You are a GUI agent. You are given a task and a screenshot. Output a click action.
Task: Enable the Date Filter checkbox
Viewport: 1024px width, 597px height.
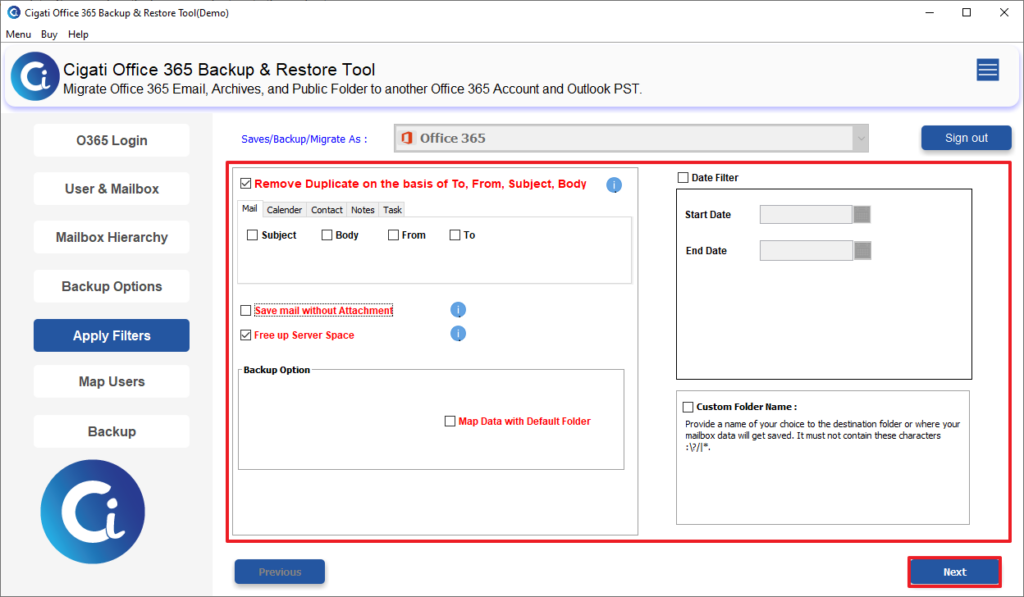pos(683,178)
